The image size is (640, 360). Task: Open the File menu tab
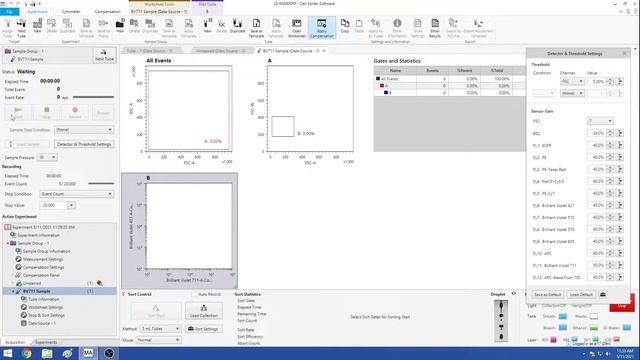coord(9,12)
